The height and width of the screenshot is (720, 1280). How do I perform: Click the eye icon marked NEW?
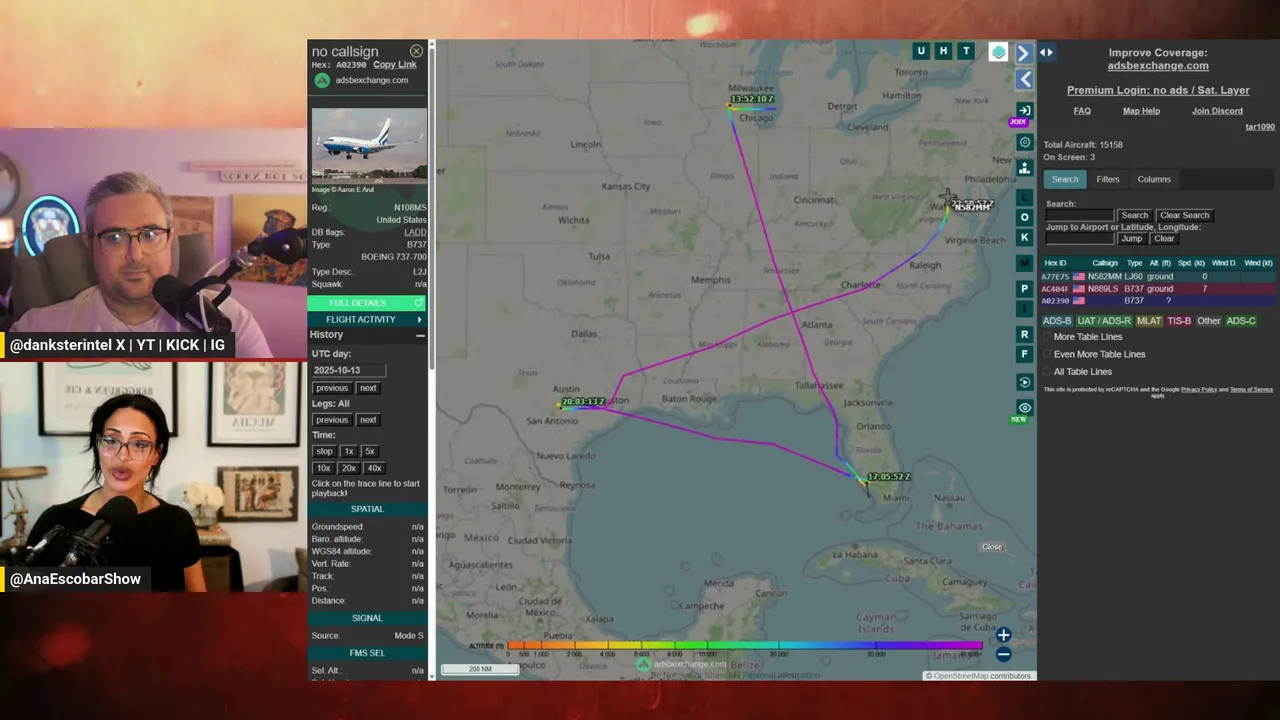(x=1024, y=408)
